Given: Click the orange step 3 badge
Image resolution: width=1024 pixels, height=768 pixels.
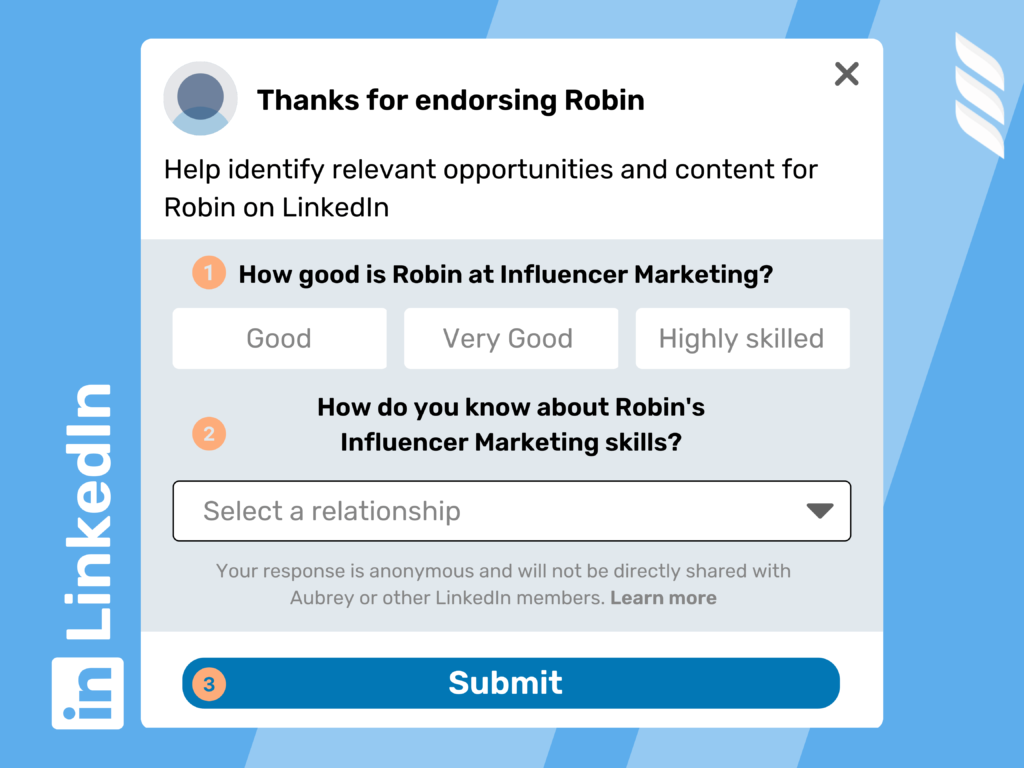Looking at the screenshot, I should point(207,683).
